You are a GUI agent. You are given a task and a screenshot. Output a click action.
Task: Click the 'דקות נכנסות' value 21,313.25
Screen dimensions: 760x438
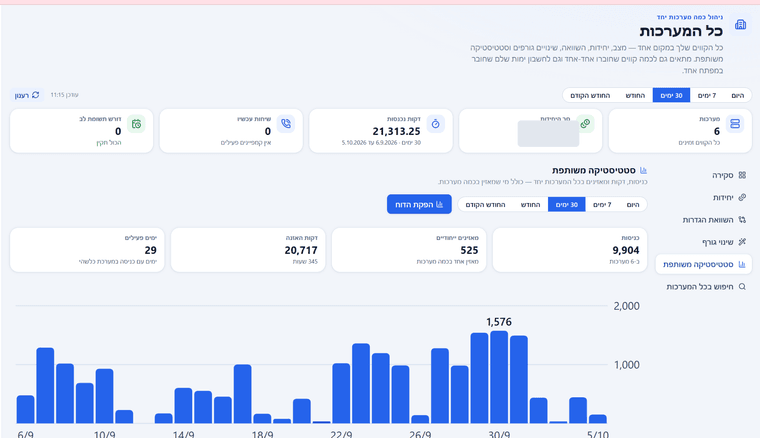click(x=396, y=131)
